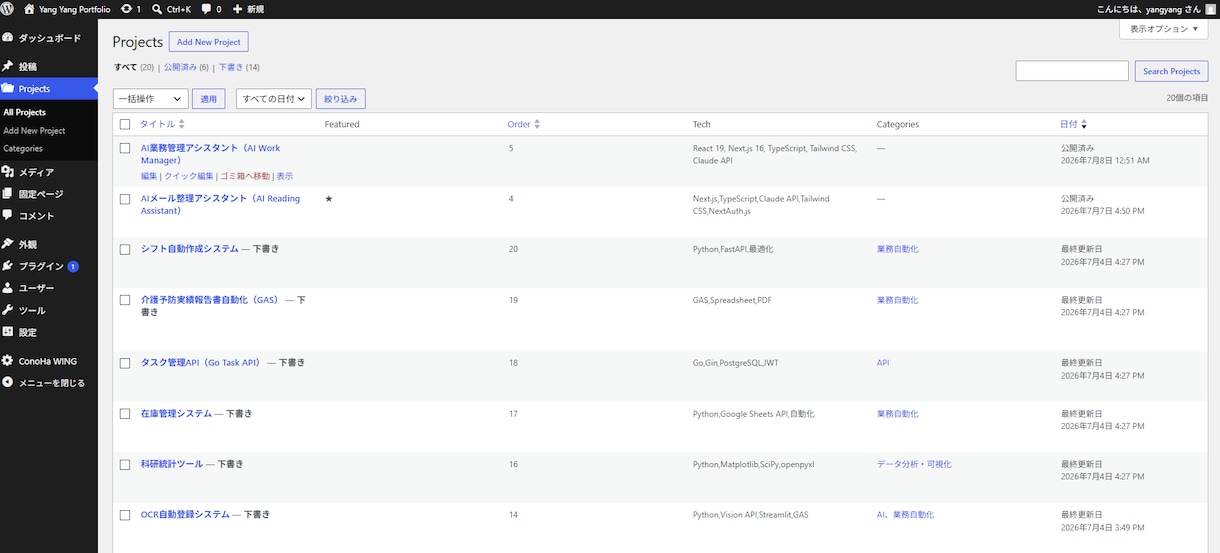Open the シフト自動作成システム project title
The width and height of the screenshot is (1220, 553).
189,249
